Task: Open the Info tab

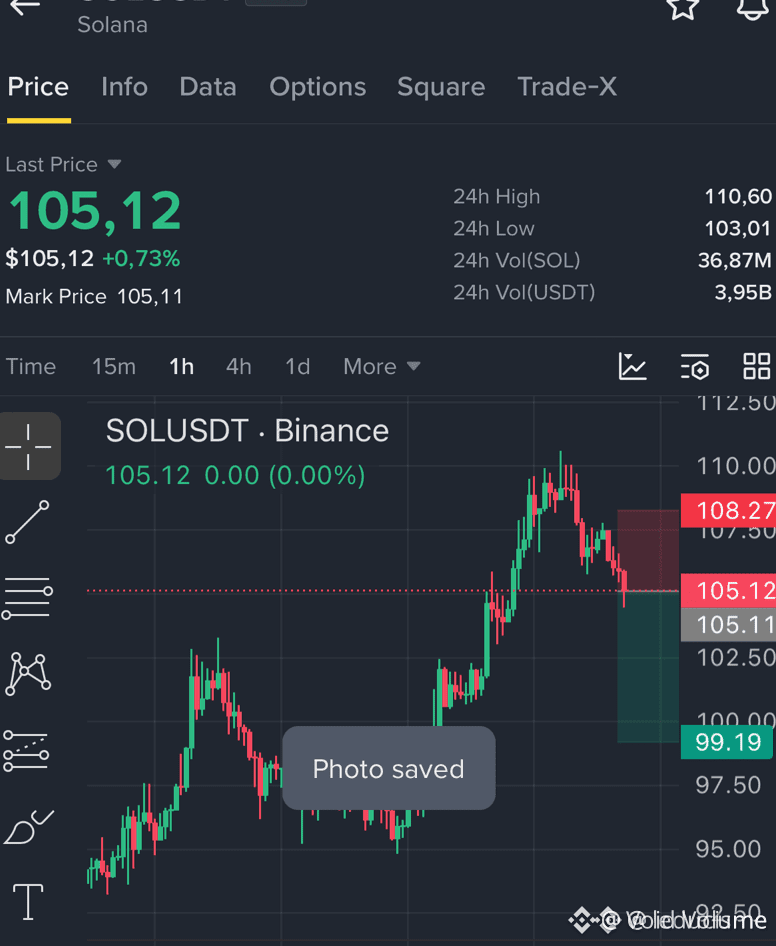Action: coord(124,87)
